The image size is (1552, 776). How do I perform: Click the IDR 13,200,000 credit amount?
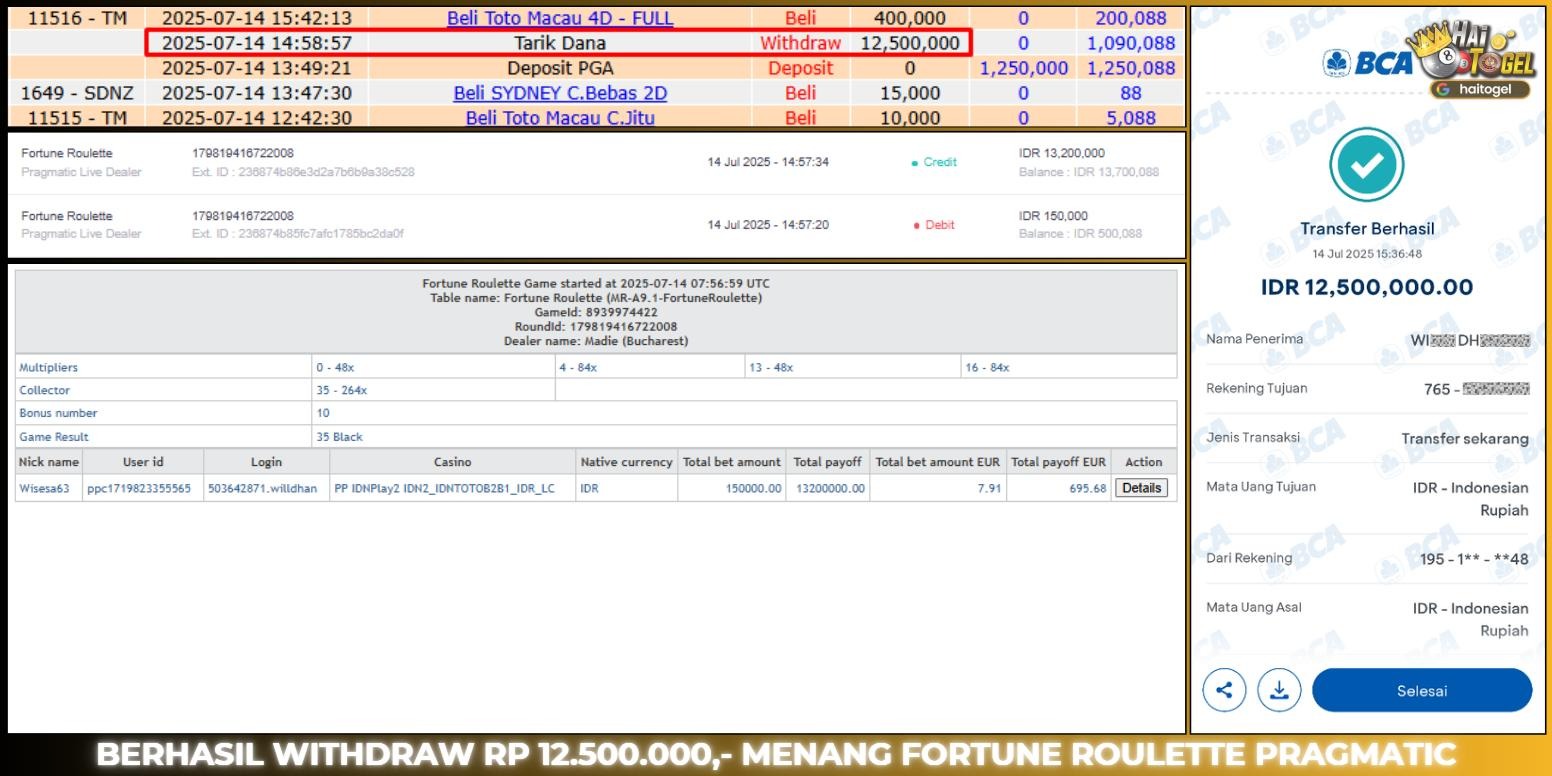pyautogui.click(x=1062, y=153)
